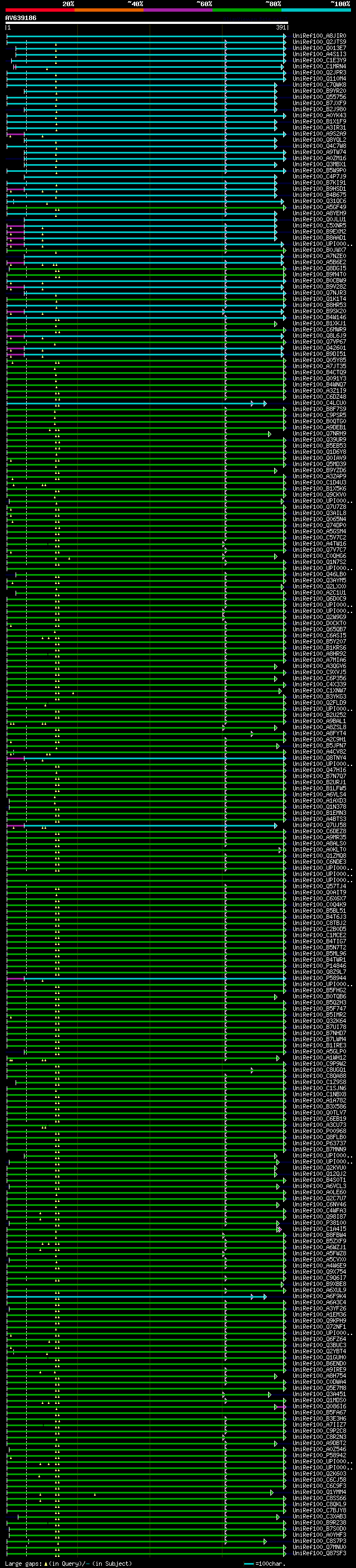Select hit label UniRef100_B1X1F9
The height and width of the screenshot is (1568, 356).
(x=319, y=121)
